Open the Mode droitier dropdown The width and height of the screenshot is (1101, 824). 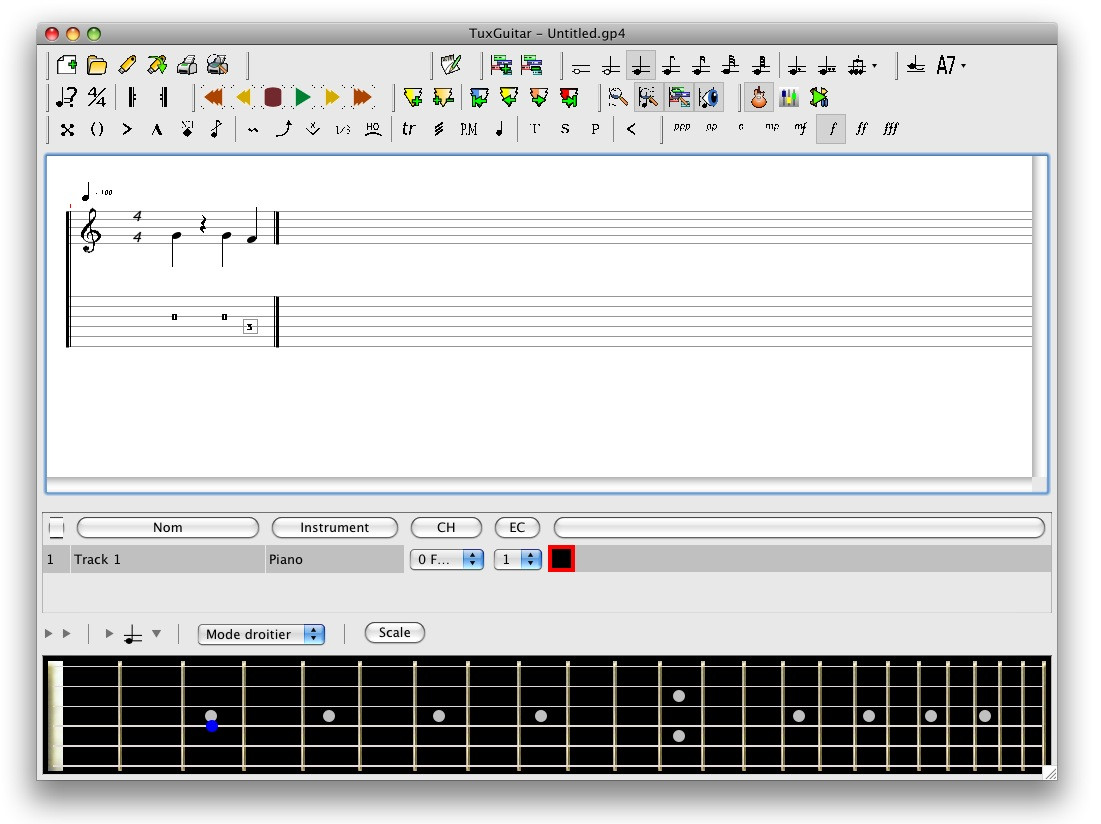[261, 633]
